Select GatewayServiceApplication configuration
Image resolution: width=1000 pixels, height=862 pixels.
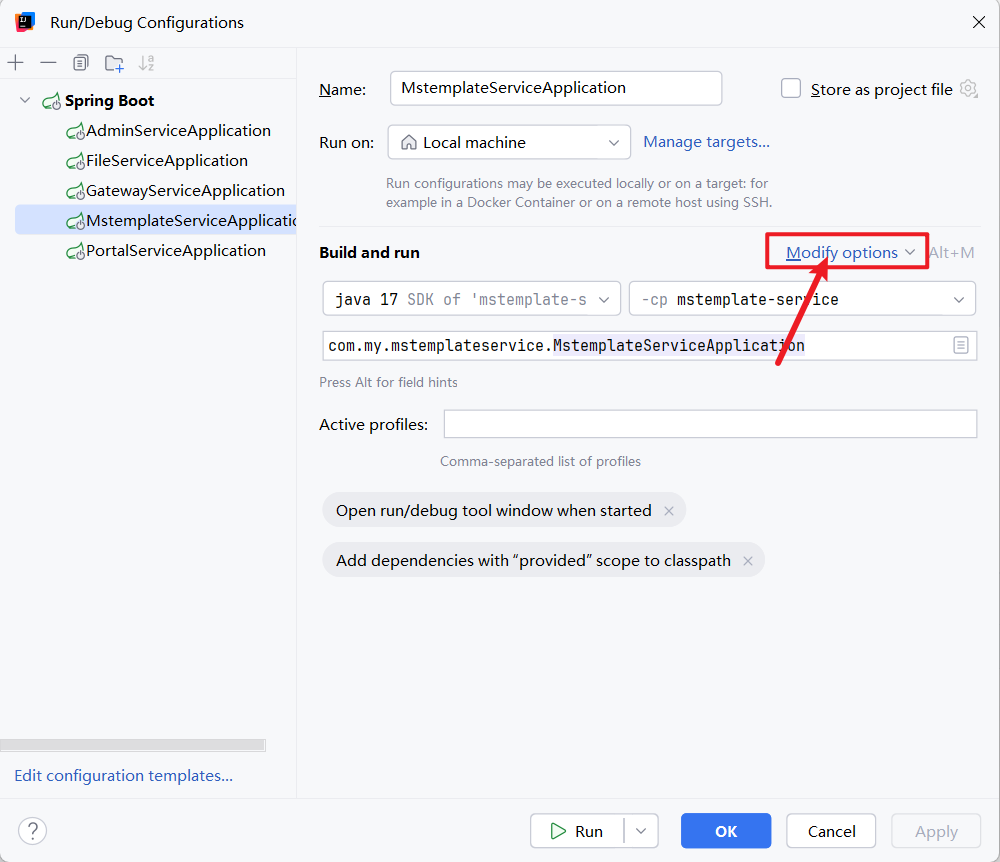click(175, 191)
